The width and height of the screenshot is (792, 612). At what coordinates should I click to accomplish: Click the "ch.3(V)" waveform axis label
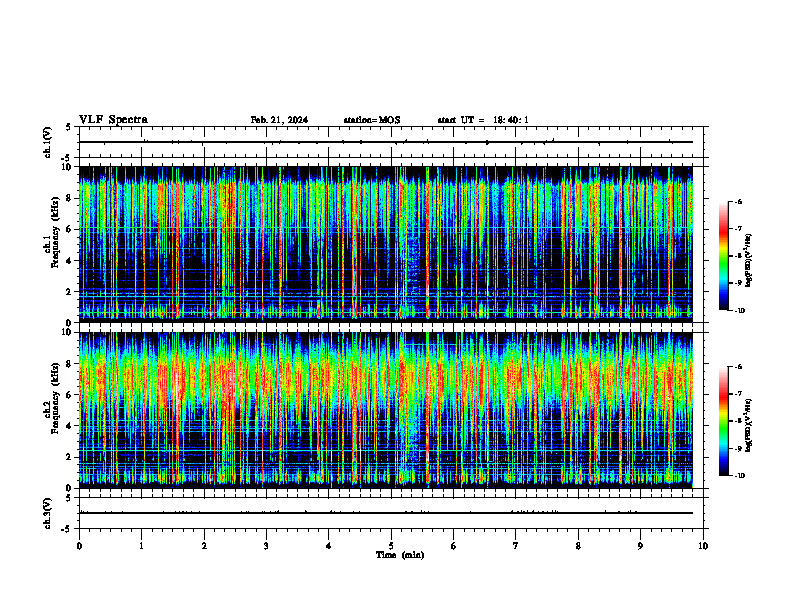[x=47, y=513]
